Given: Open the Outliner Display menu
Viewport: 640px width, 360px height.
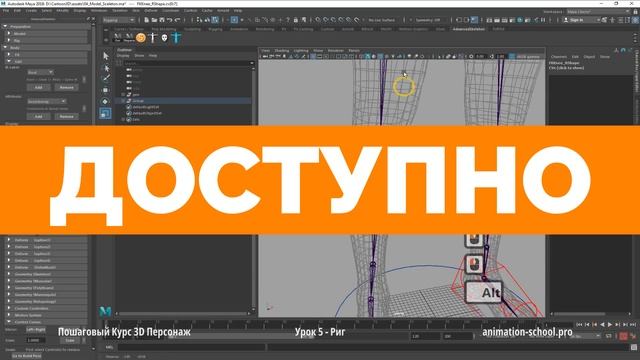Looking at the screenshot, I should (123, 56).
